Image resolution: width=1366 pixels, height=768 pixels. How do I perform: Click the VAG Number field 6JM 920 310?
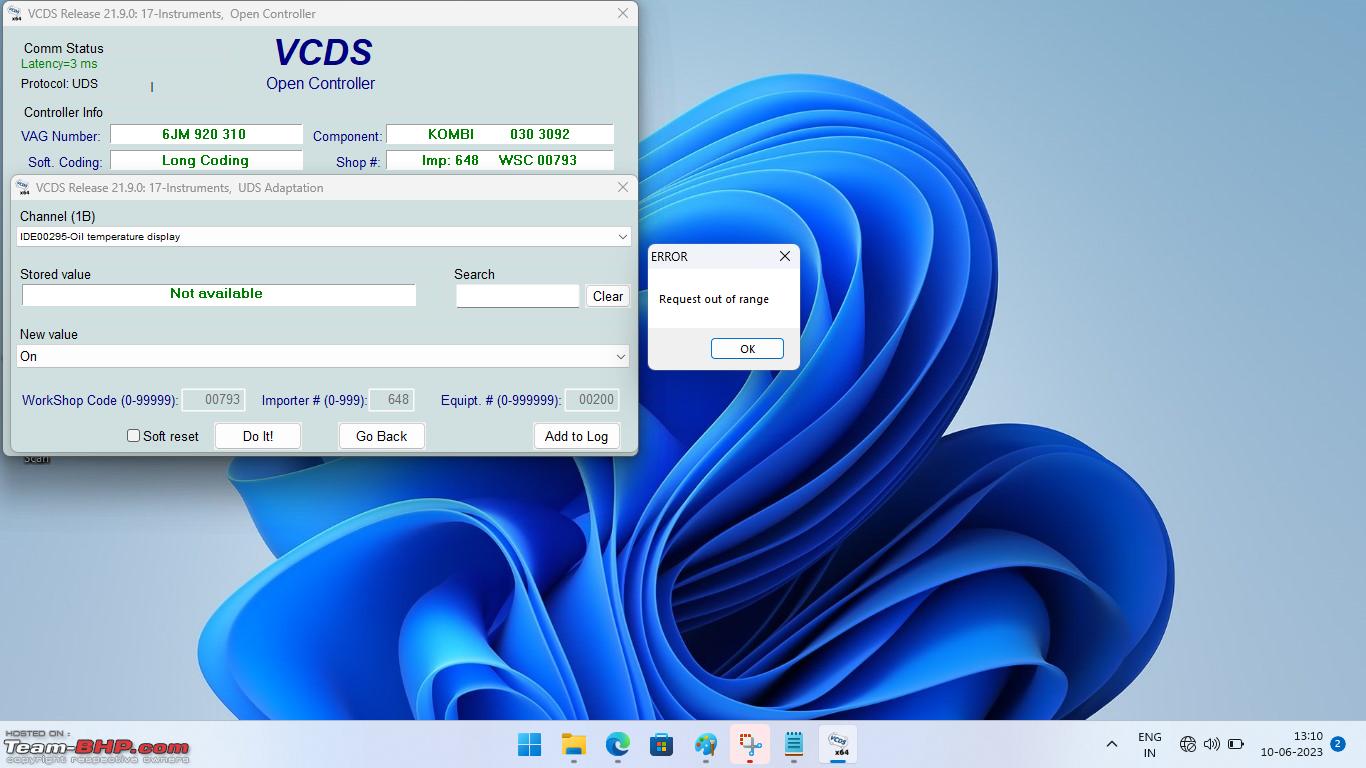(x=206, y=134)
